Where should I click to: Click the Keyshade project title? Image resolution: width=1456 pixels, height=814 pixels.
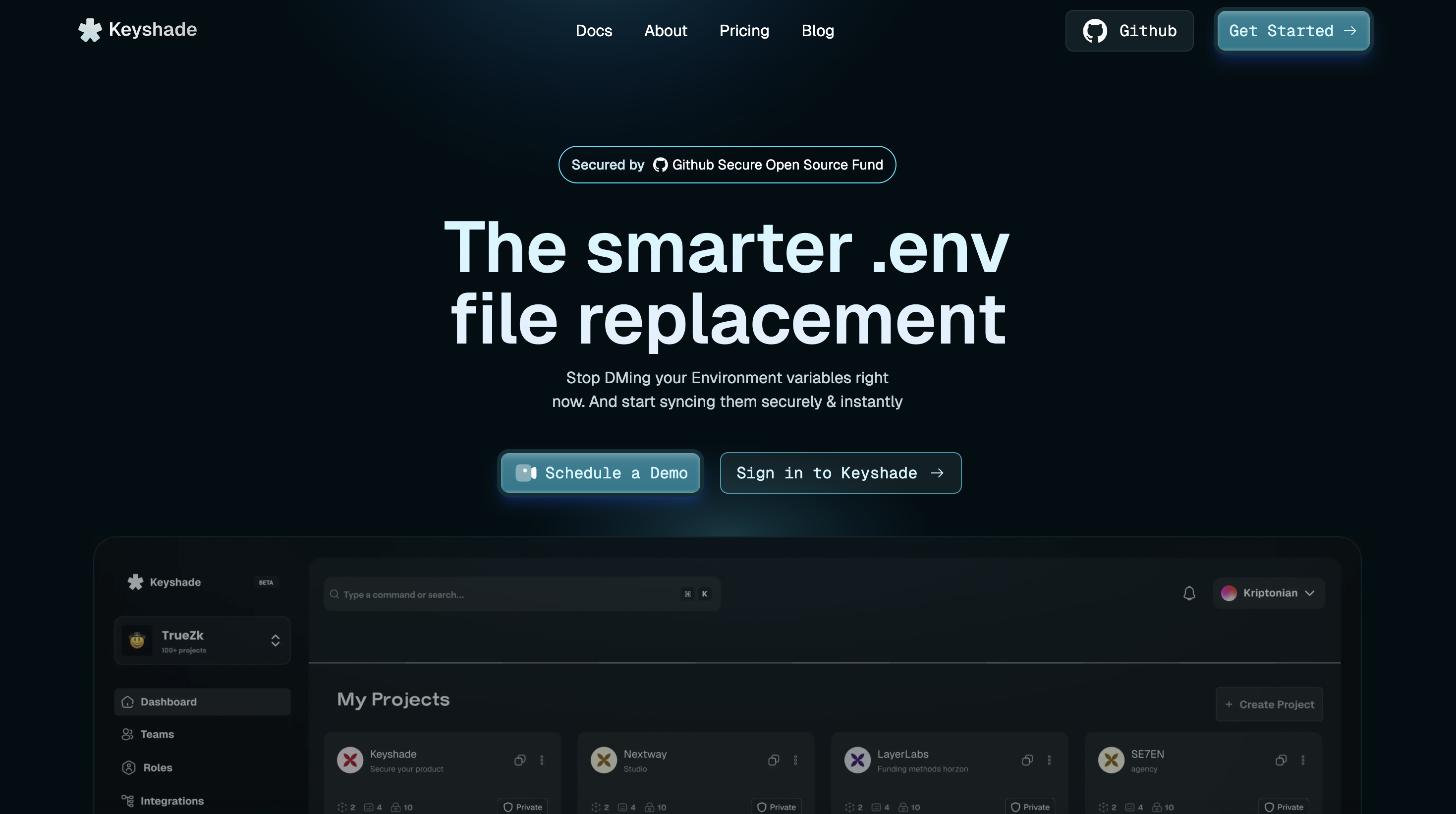(x=393, y=754)
